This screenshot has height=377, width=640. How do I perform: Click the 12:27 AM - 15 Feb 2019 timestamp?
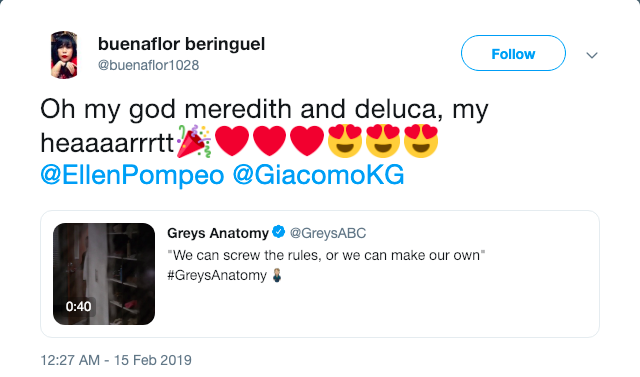[116, 360]
